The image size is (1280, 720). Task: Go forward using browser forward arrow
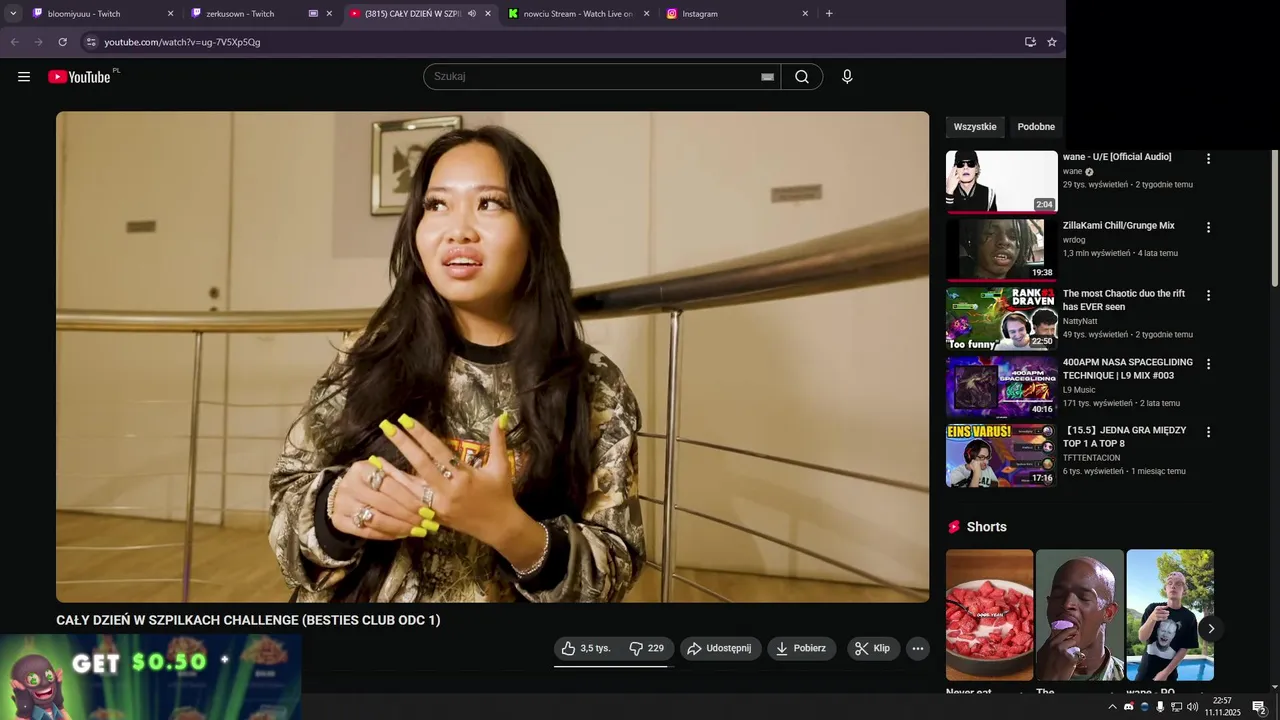(x=38, y=42)
